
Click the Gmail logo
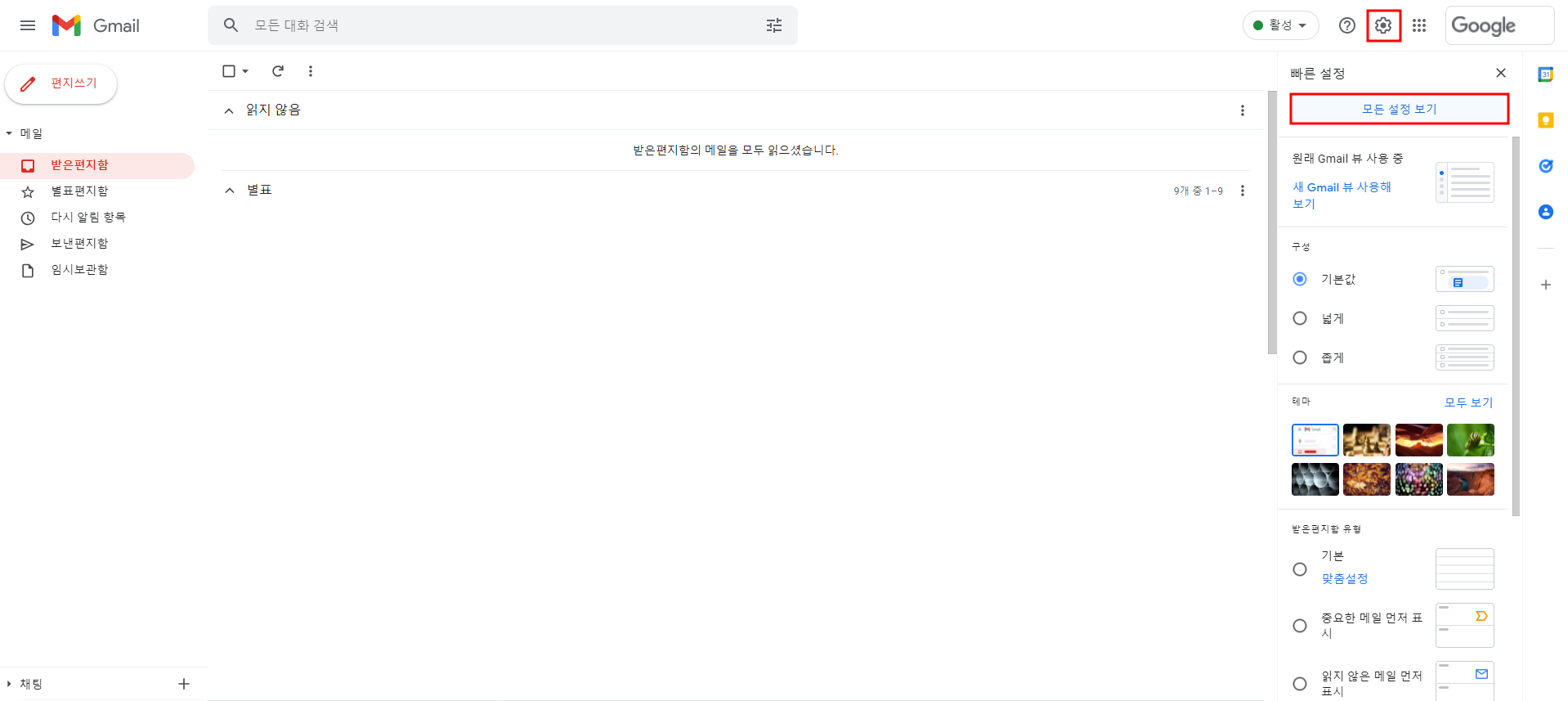click(x=96, y=25)
